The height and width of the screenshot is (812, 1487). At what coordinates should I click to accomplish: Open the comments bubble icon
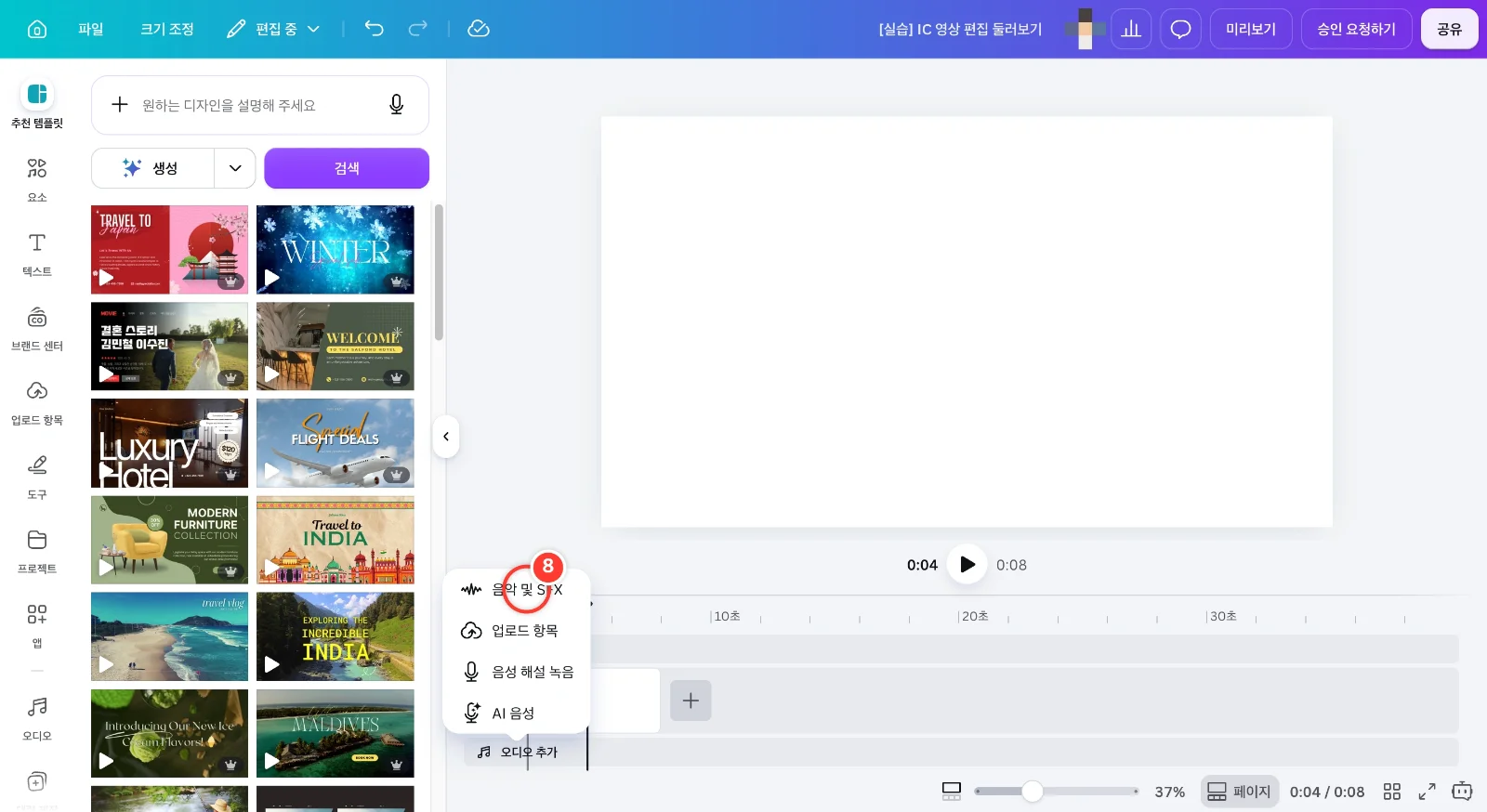pyautogui.click(x=1180, y=29)
